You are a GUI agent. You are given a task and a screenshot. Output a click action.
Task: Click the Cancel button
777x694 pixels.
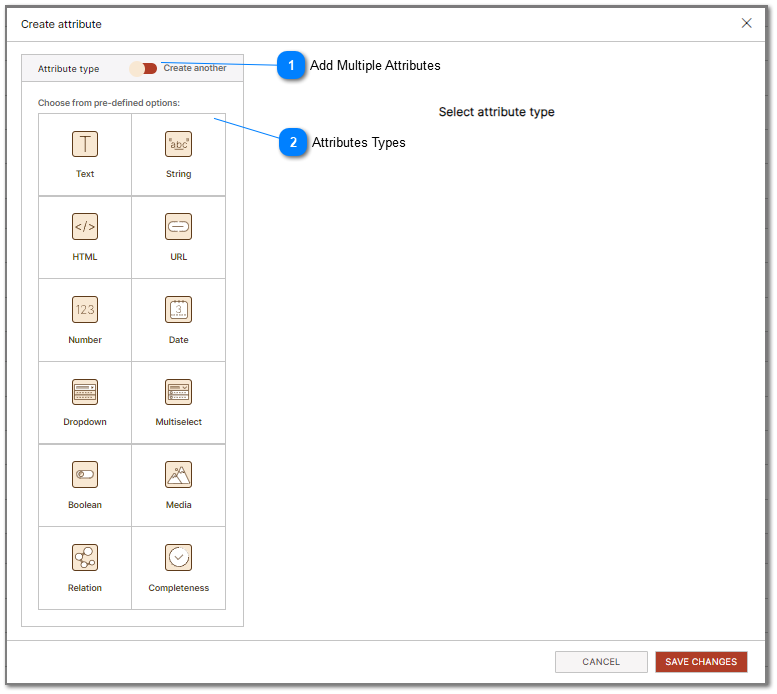click(601, 662)
